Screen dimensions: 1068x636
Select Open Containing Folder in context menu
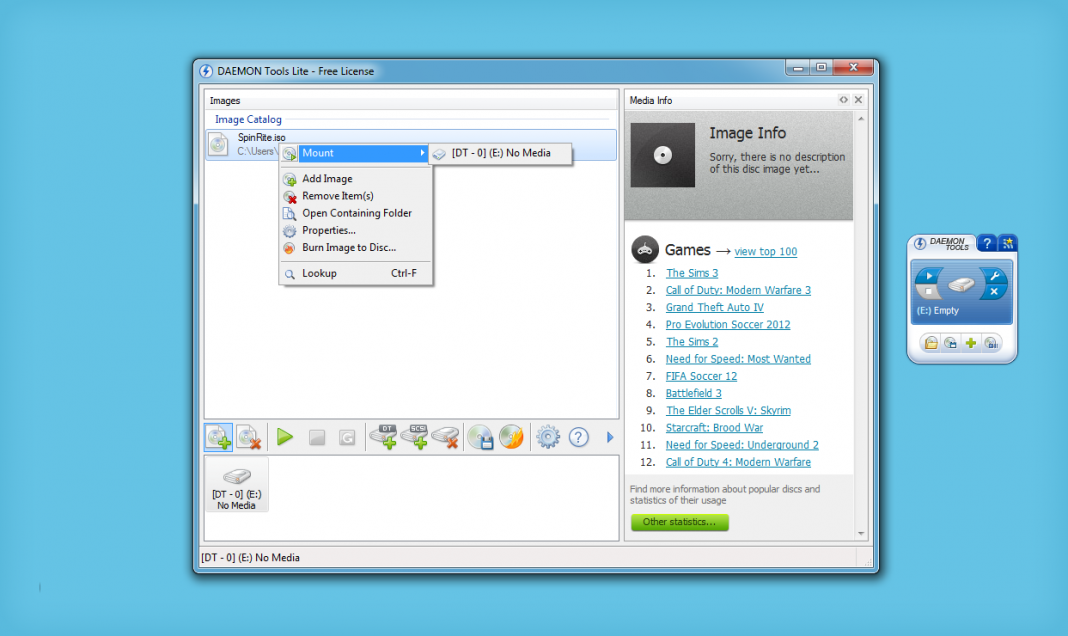click(356, 213)
